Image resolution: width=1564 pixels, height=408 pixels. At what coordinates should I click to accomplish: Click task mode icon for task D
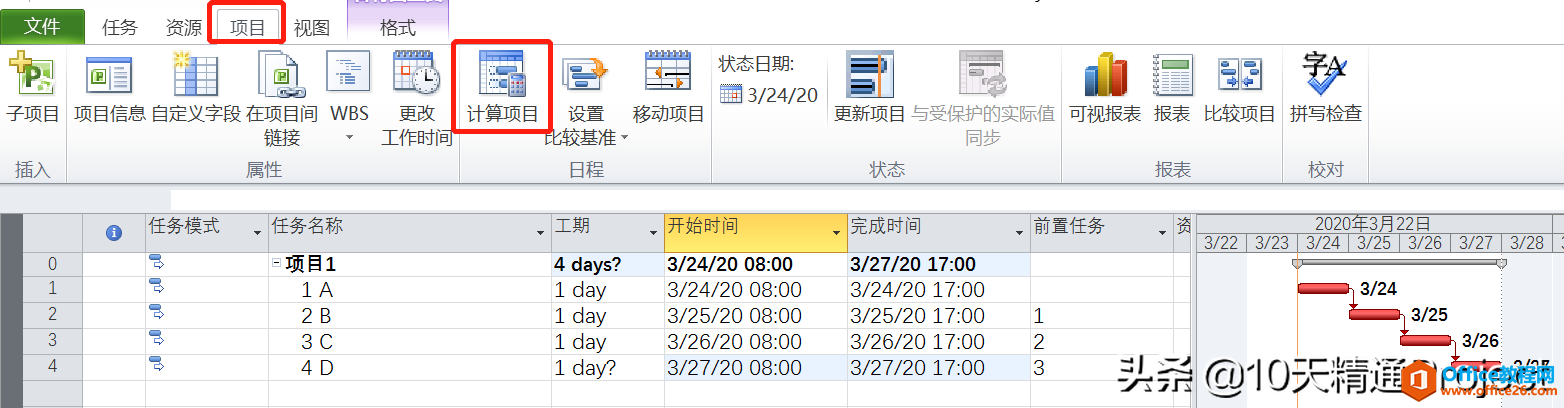pyautogui.click(x=157, y=366)
